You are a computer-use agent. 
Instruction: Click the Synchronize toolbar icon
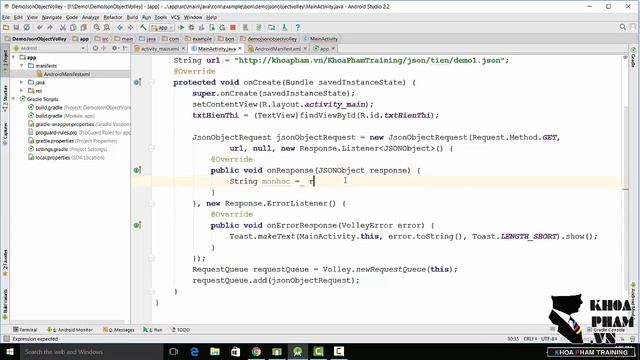(x=27, y=27)
